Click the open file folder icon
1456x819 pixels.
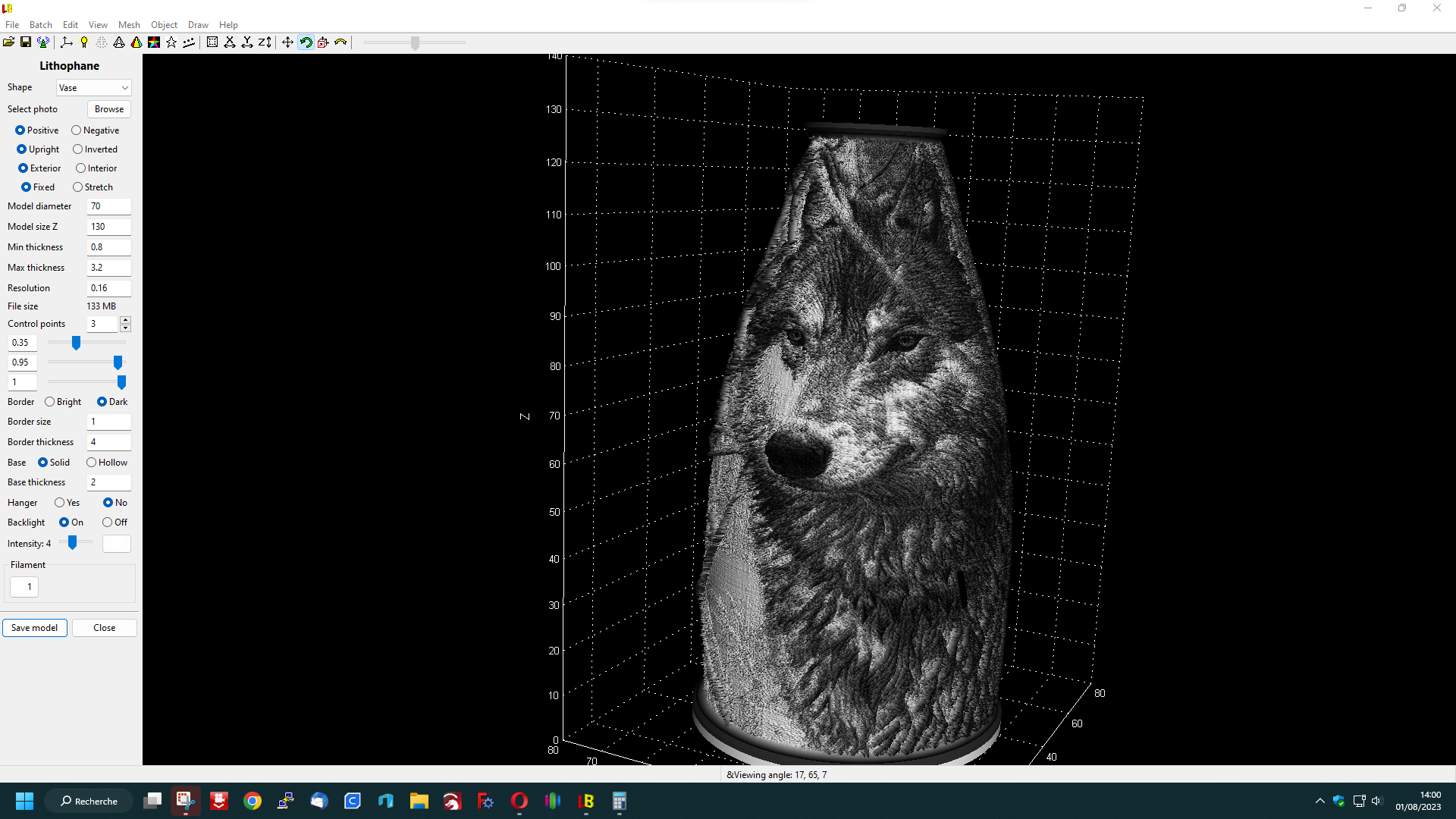click(x=8, y=42)
